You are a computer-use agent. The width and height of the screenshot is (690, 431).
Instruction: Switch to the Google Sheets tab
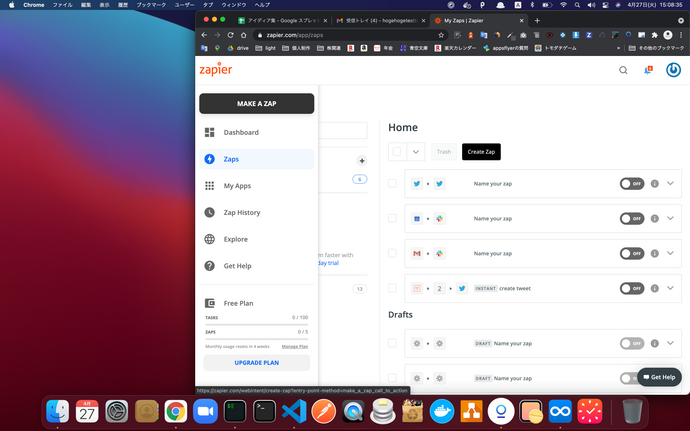pyautogui.click(x=282, y=21)
